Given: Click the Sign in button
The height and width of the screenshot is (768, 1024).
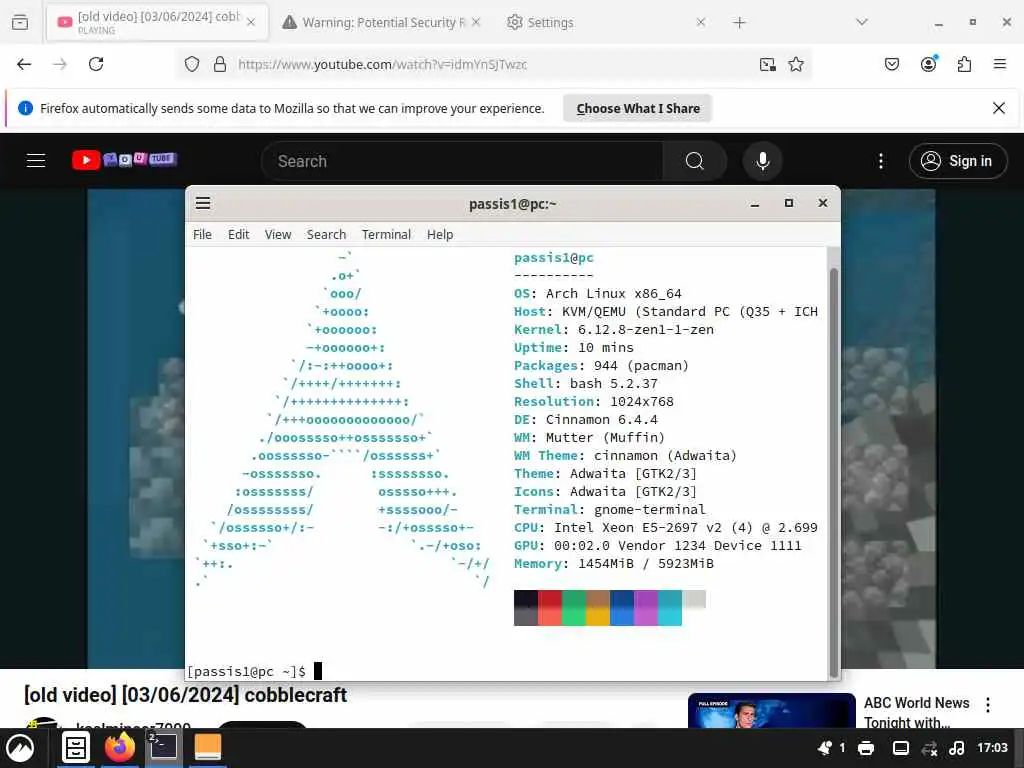Looking at the screenshot, I should [958, 161].
